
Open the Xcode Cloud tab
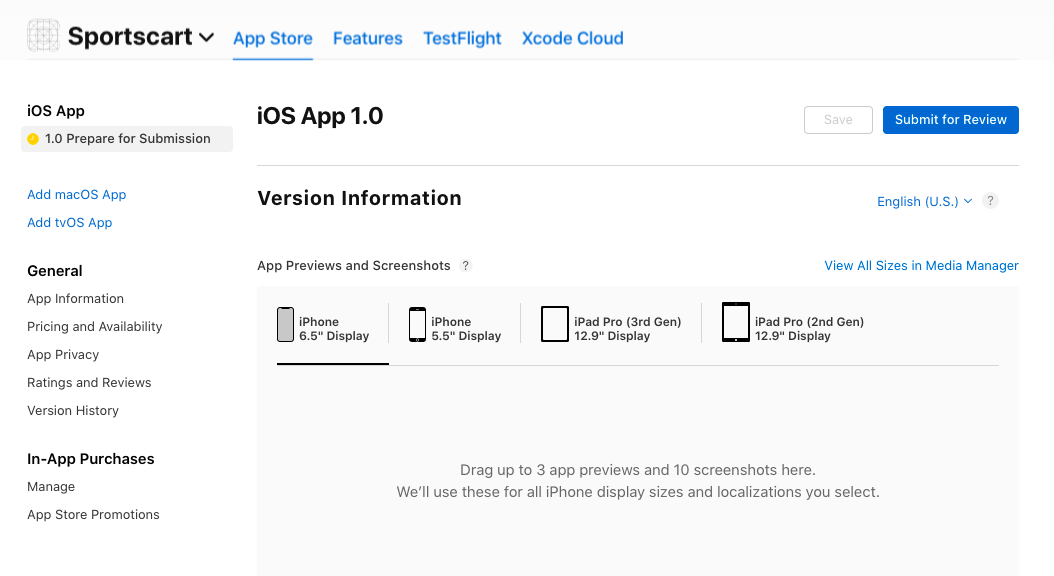[572, 38]
